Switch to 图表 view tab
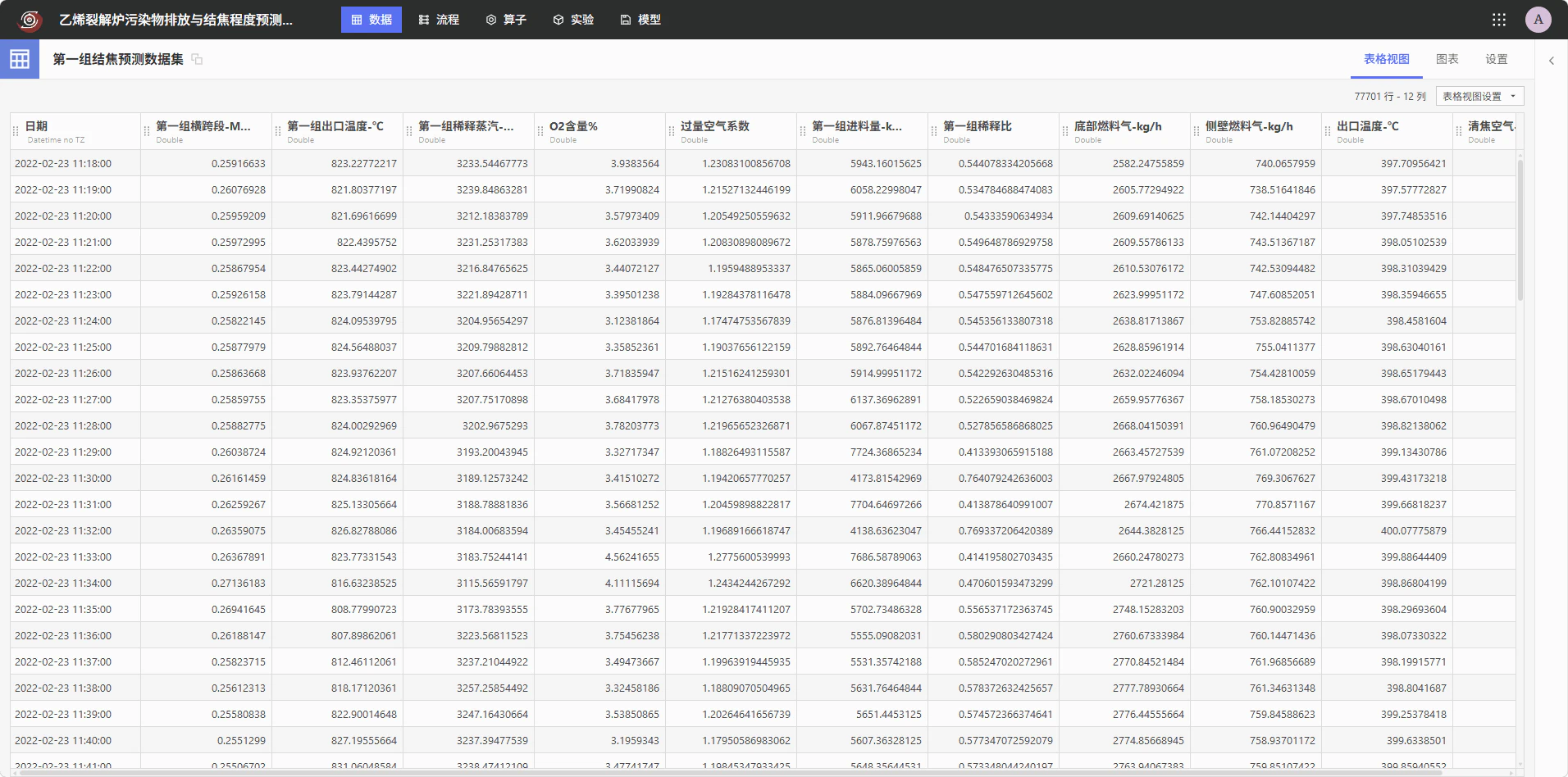1568x777 pixels. pos(1447,59)
